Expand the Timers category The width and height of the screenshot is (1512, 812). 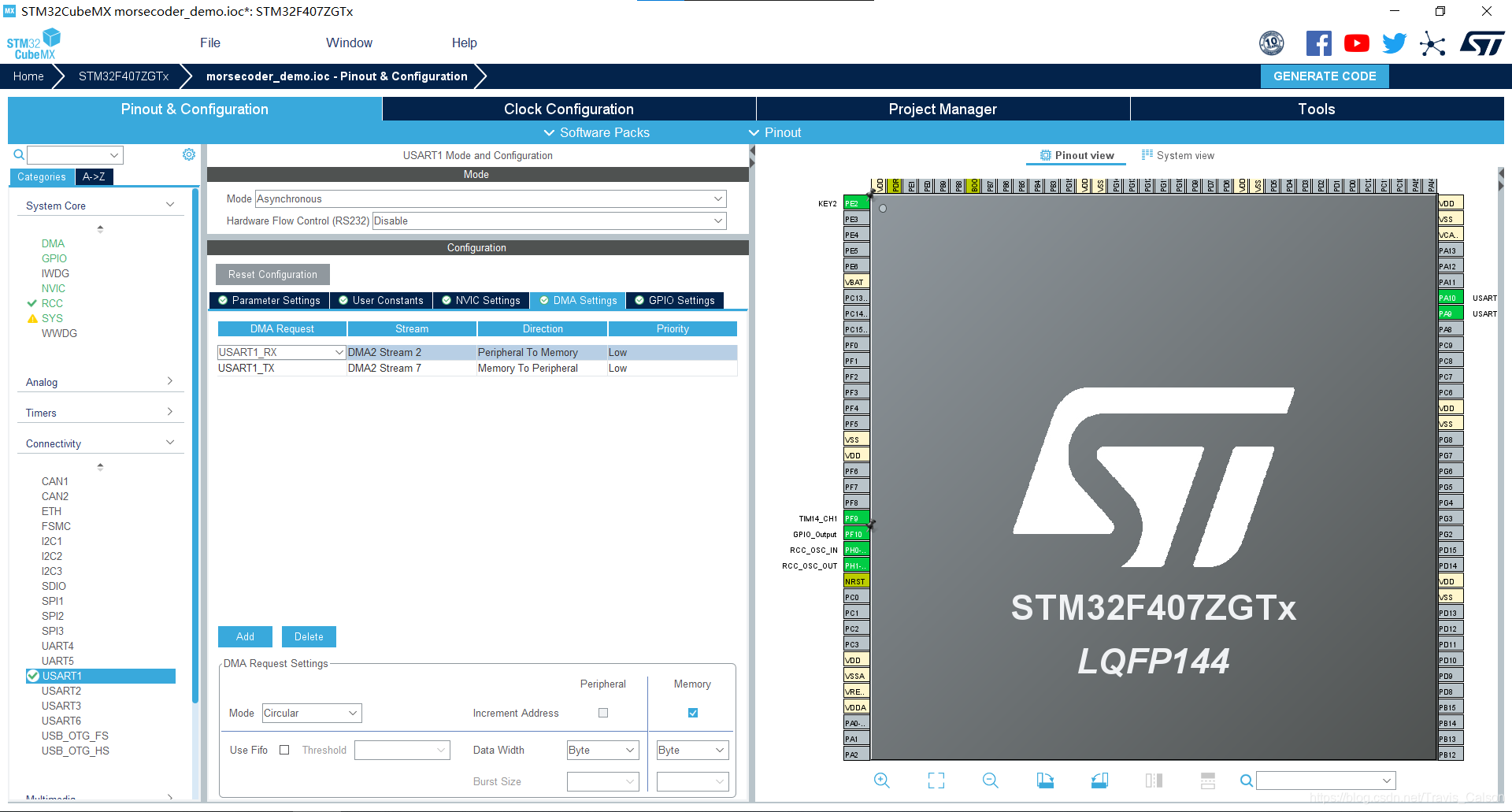coord(170,412)
